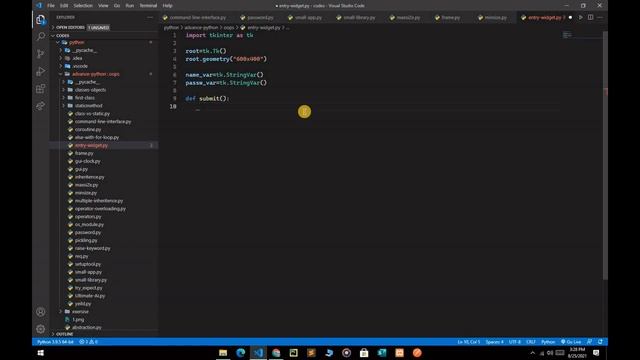Screen dimensions: 640x360
Task: Open pickling.py in the explorer
Action: click(86, 240)
